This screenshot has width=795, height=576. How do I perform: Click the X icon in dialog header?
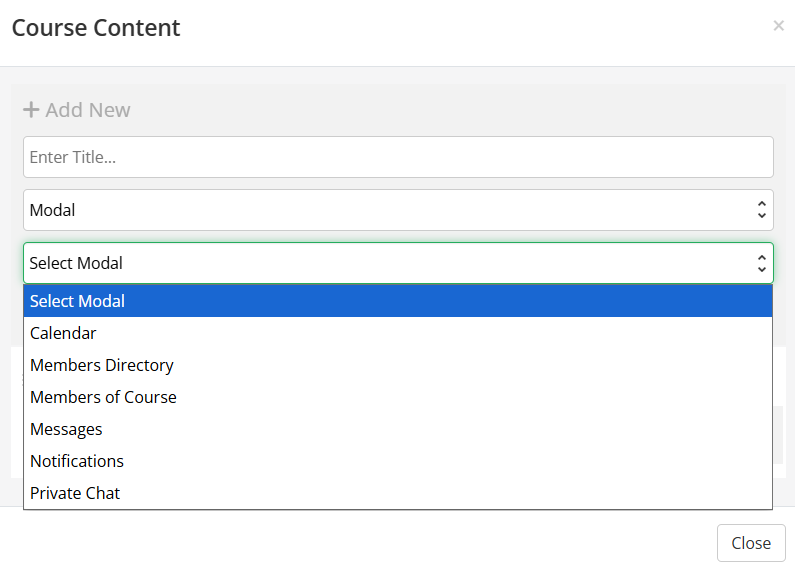click(778, 26)
